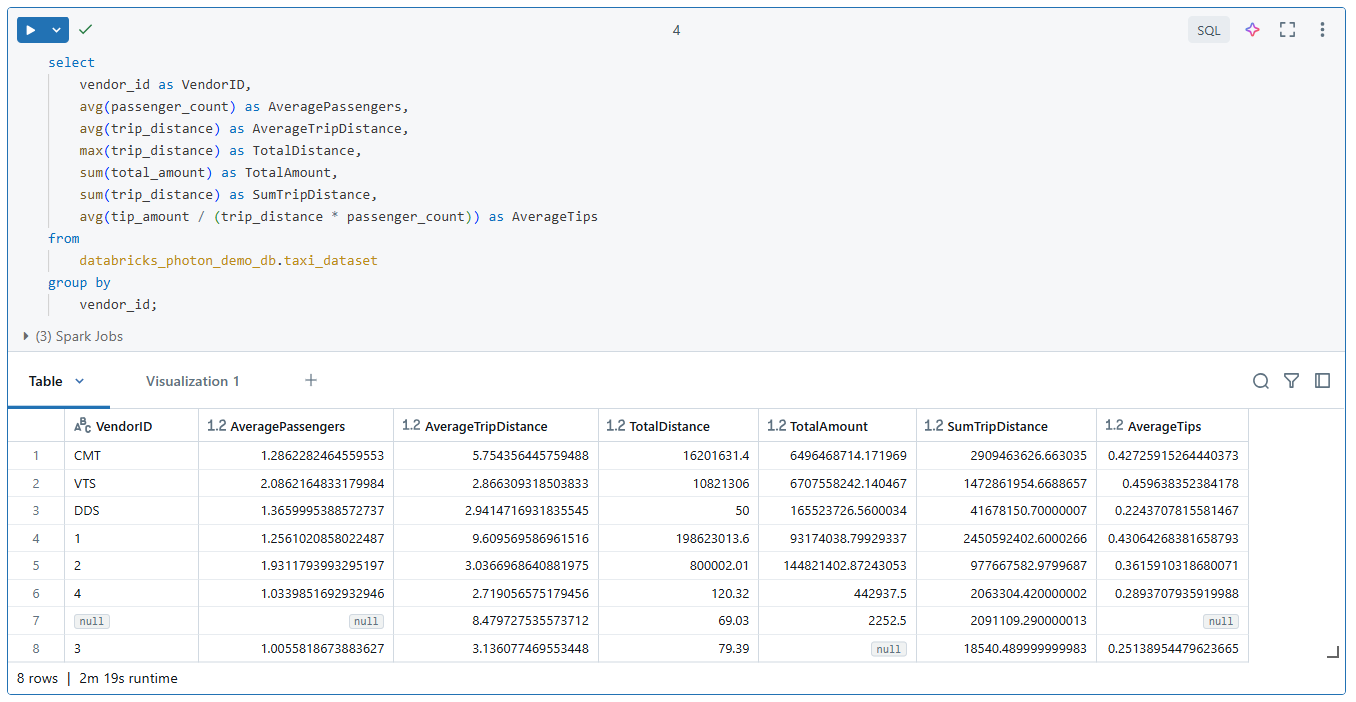This screenshot has height=702, width=1356.
Task: Click the null badge in row 7
Action: tap(91, 621)
